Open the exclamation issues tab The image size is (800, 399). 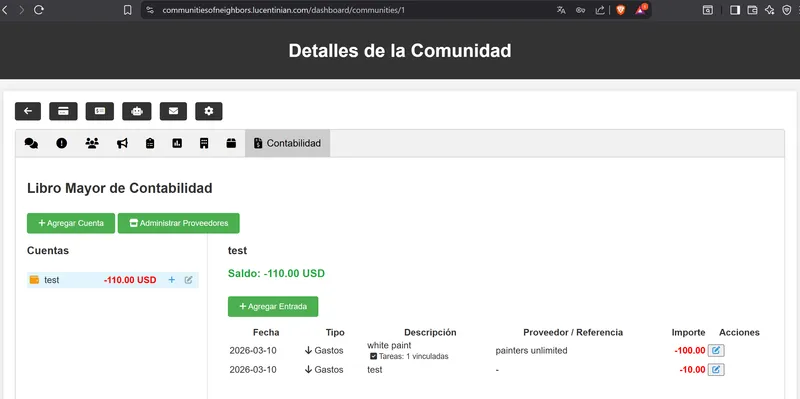click(x=62, y=143)
